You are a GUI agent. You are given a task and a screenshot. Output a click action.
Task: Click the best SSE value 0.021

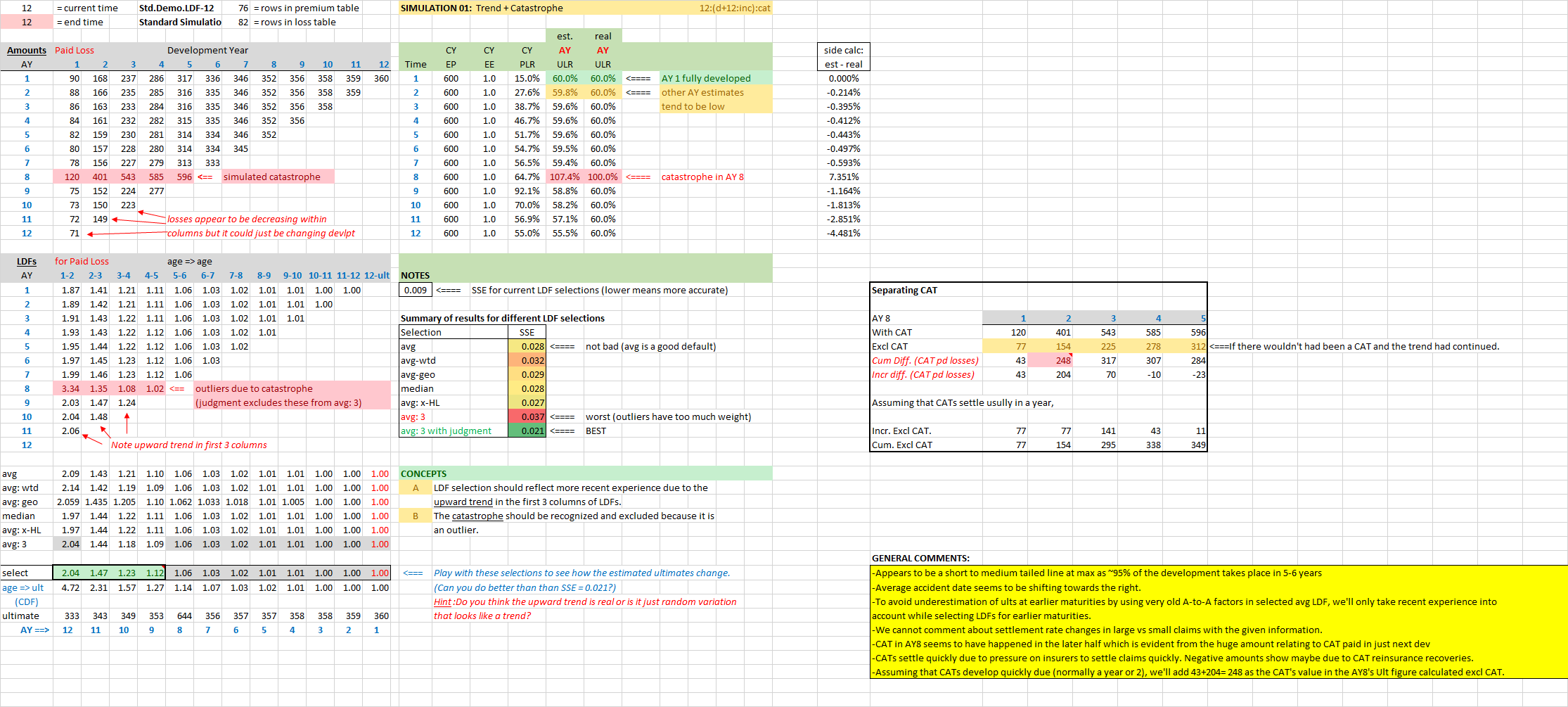point(527,431)
